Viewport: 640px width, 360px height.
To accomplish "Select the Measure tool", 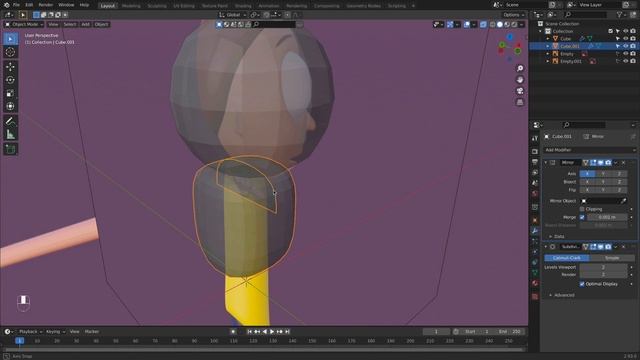I will tap(11, 134).
